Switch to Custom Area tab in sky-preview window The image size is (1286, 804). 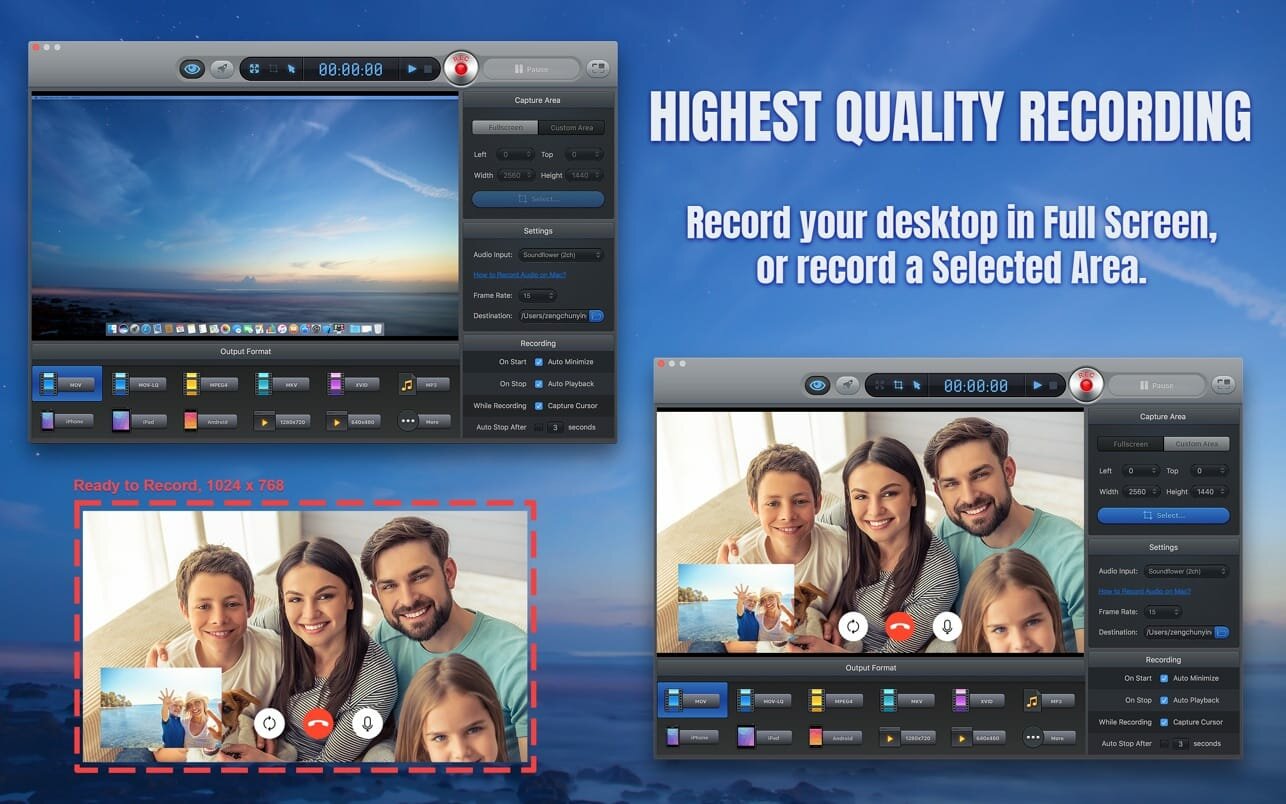coord(571,128)
